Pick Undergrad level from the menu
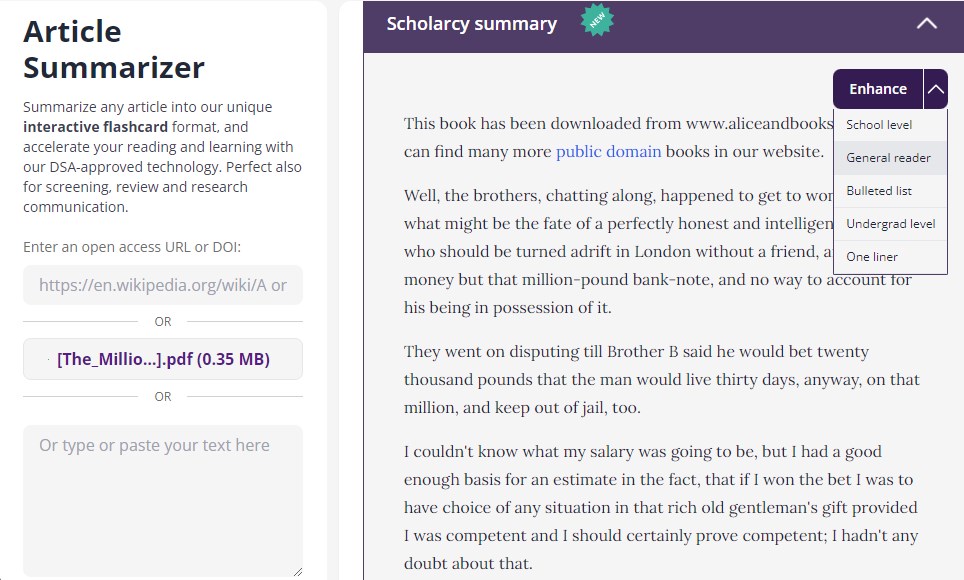The height and width of the screenshot is (580, 964). 891,223
